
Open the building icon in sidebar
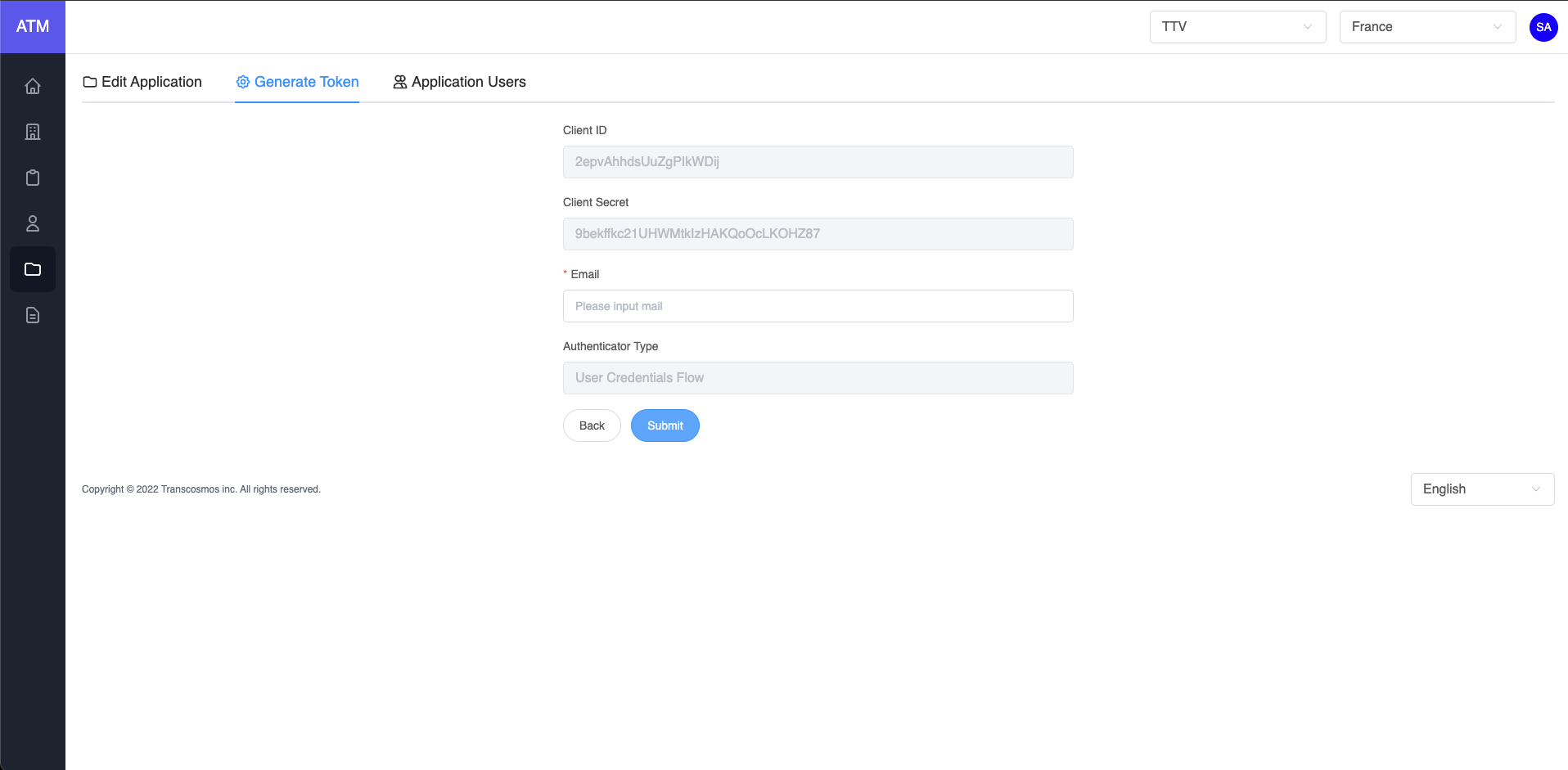[33, 132]
